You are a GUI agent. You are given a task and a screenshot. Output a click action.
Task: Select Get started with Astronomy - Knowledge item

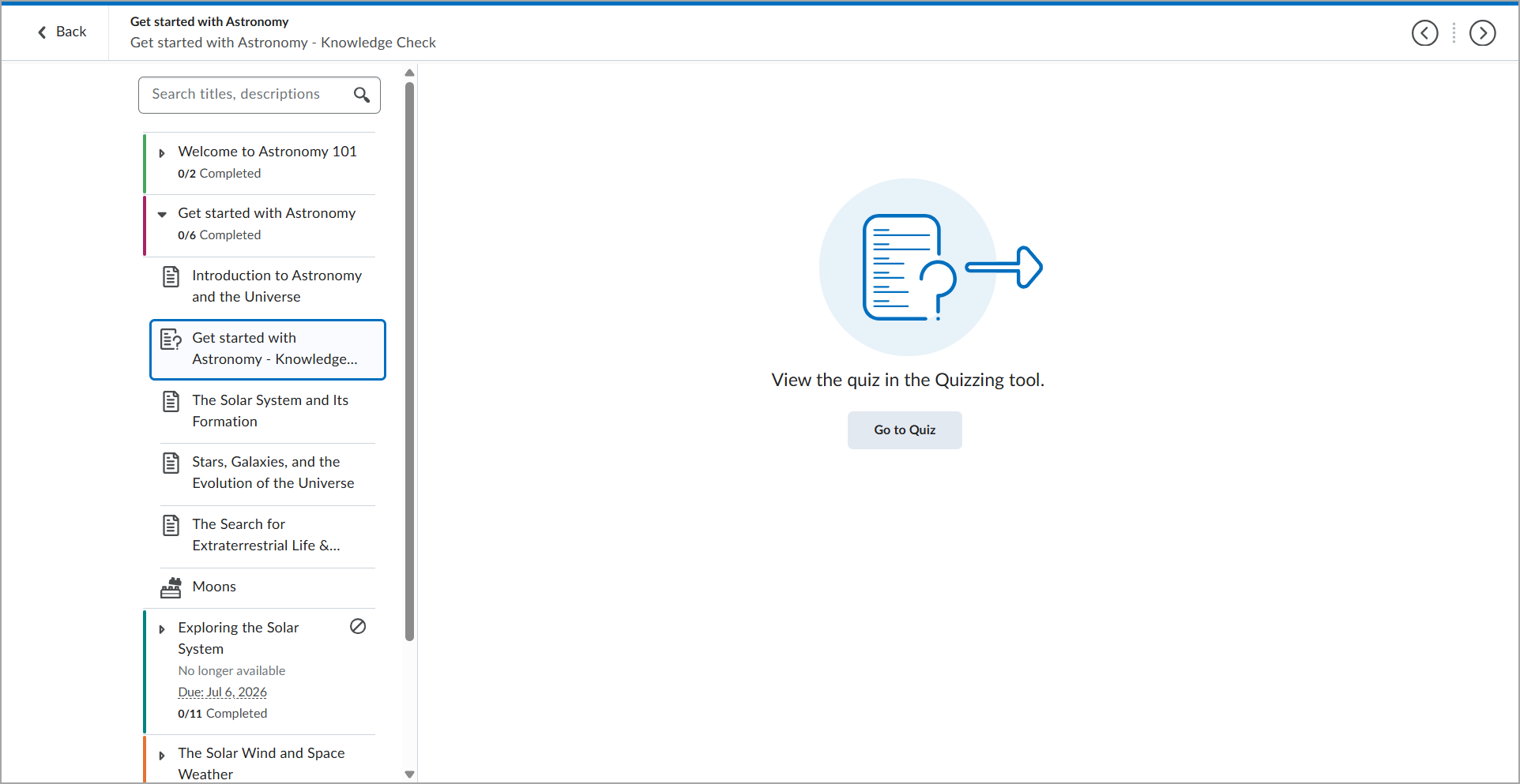point(268,349)
